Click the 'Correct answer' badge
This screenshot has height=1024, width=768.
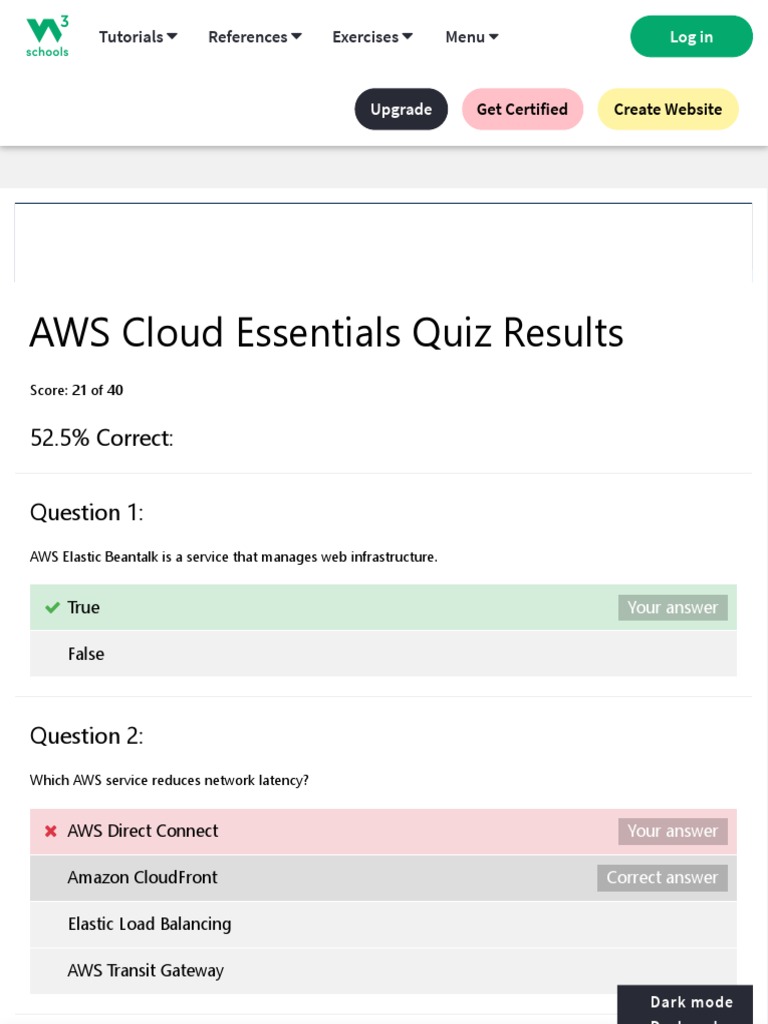(x=662, y=878)
